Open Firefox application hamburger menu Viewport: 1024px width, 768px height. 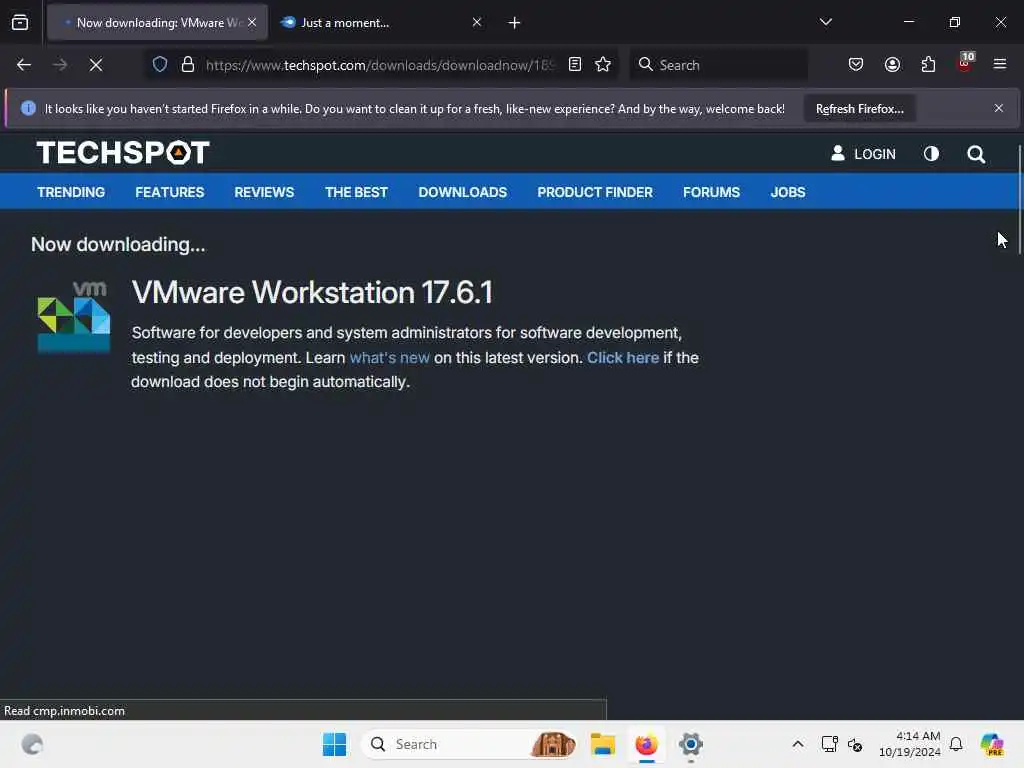pos(1000,65)
